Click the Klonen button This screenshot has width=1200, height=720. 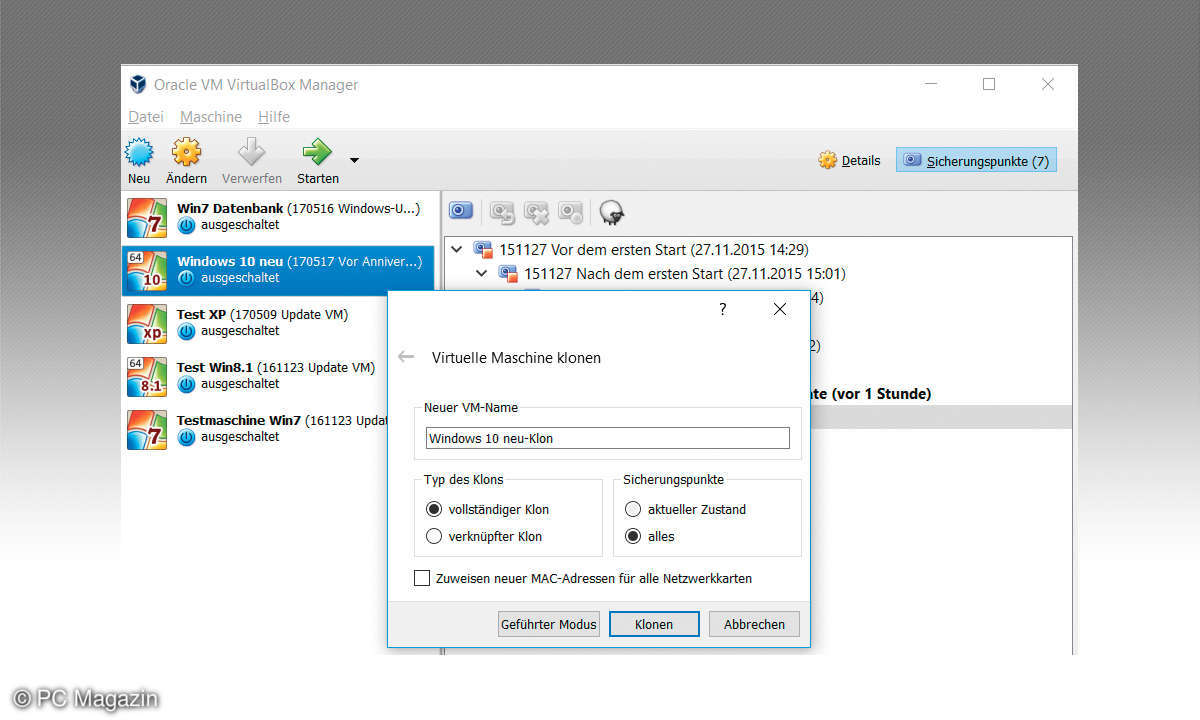click(x=654, y=624)
